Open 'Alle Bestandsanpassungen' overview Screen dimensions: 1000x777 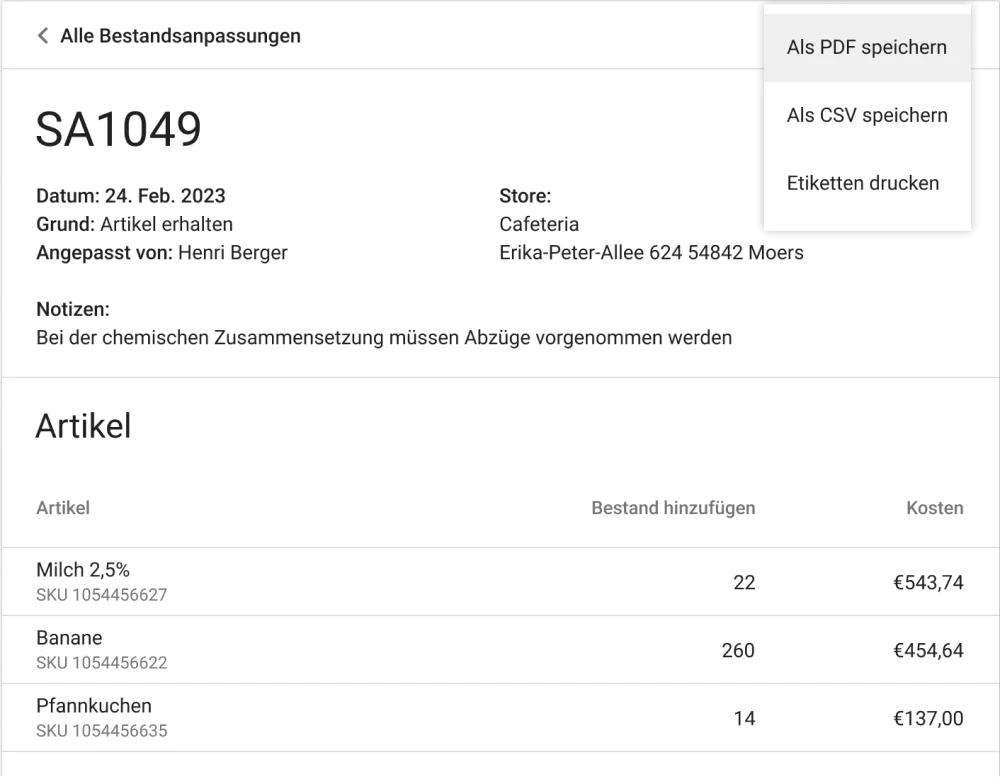[181, 35]
